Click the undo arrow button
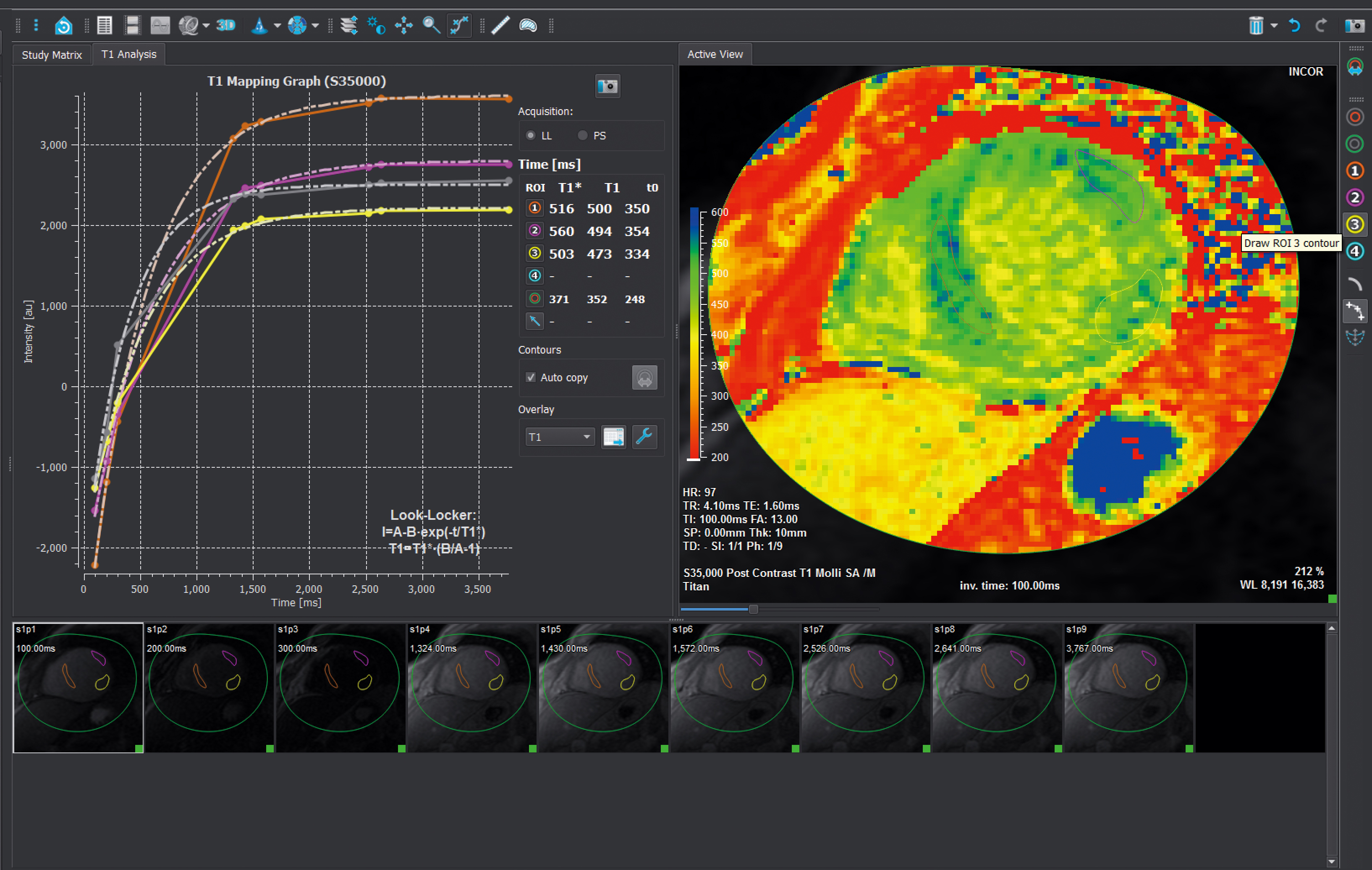 (1294, 25)
